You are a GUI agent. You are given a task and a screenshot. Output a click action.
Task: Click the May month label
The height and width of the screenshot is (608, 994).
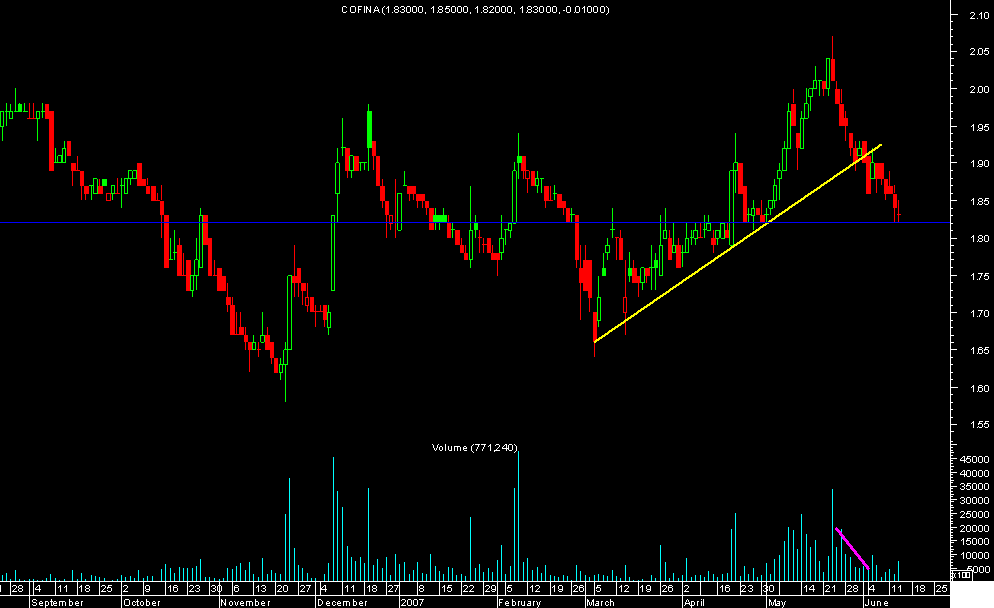[777, 602]
